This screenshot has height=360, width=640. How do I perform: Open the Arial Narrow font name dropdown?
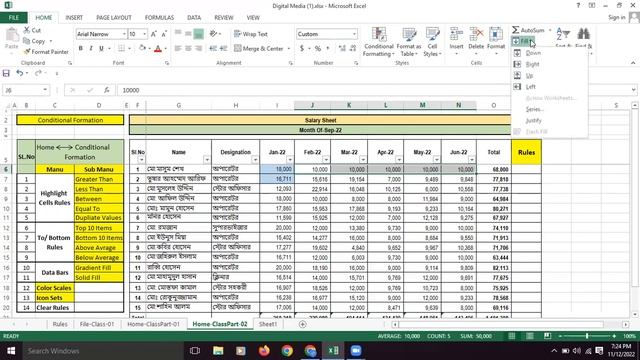tap(124, 34)
